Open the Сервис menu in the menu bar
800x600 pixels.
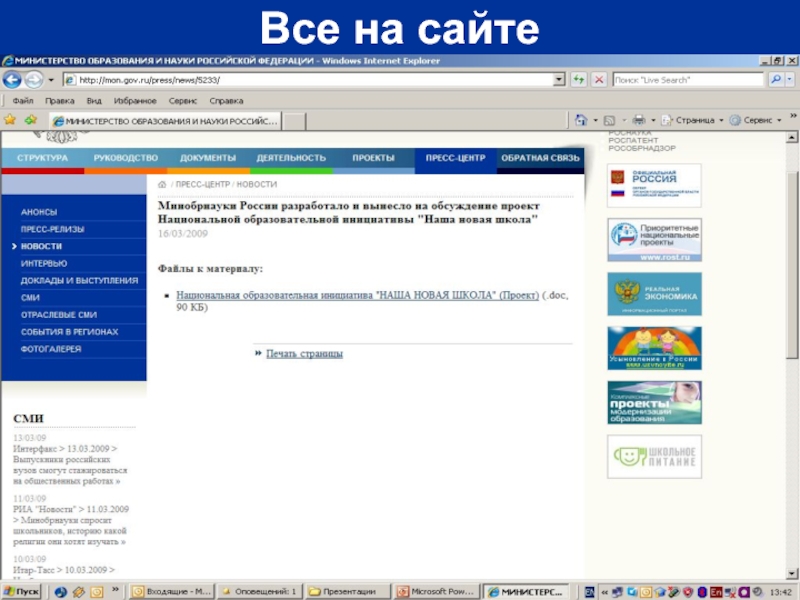[x=183, y=101]
